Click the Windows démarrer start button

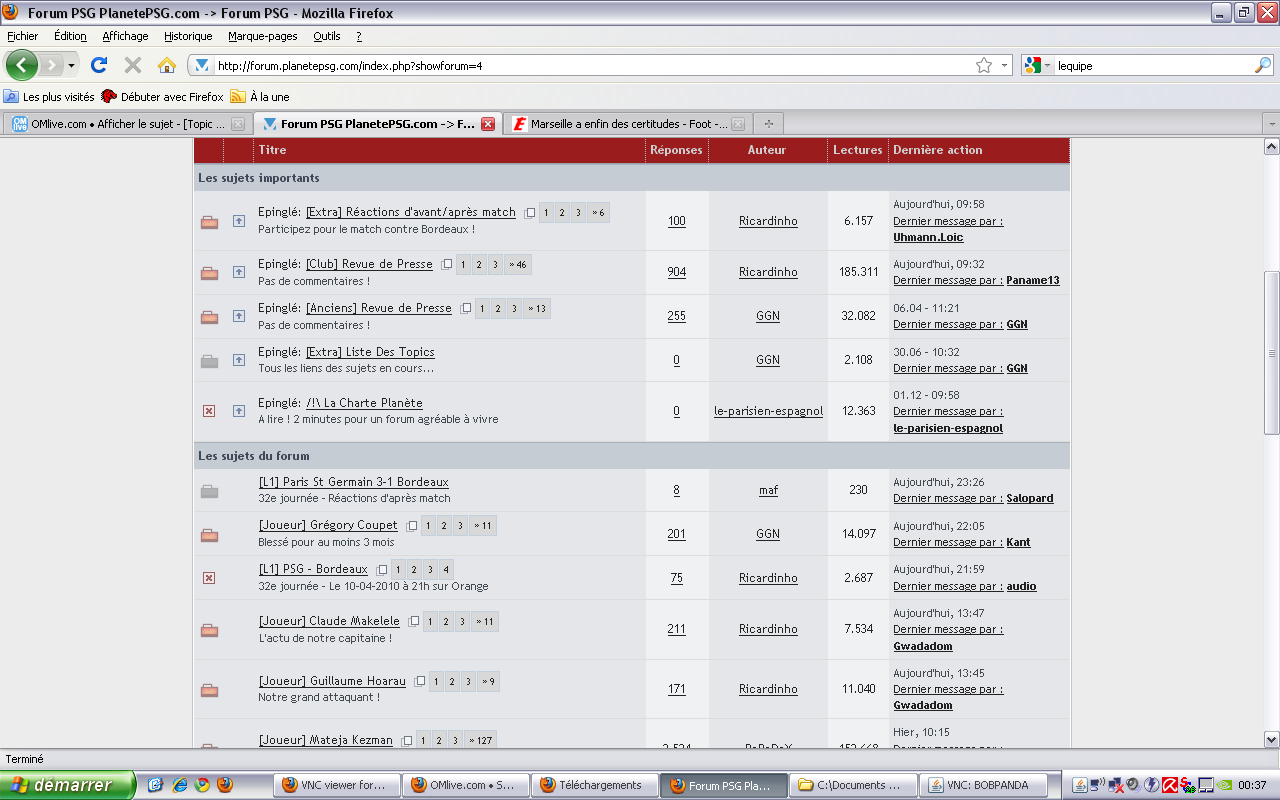click(x=68, y=785)
